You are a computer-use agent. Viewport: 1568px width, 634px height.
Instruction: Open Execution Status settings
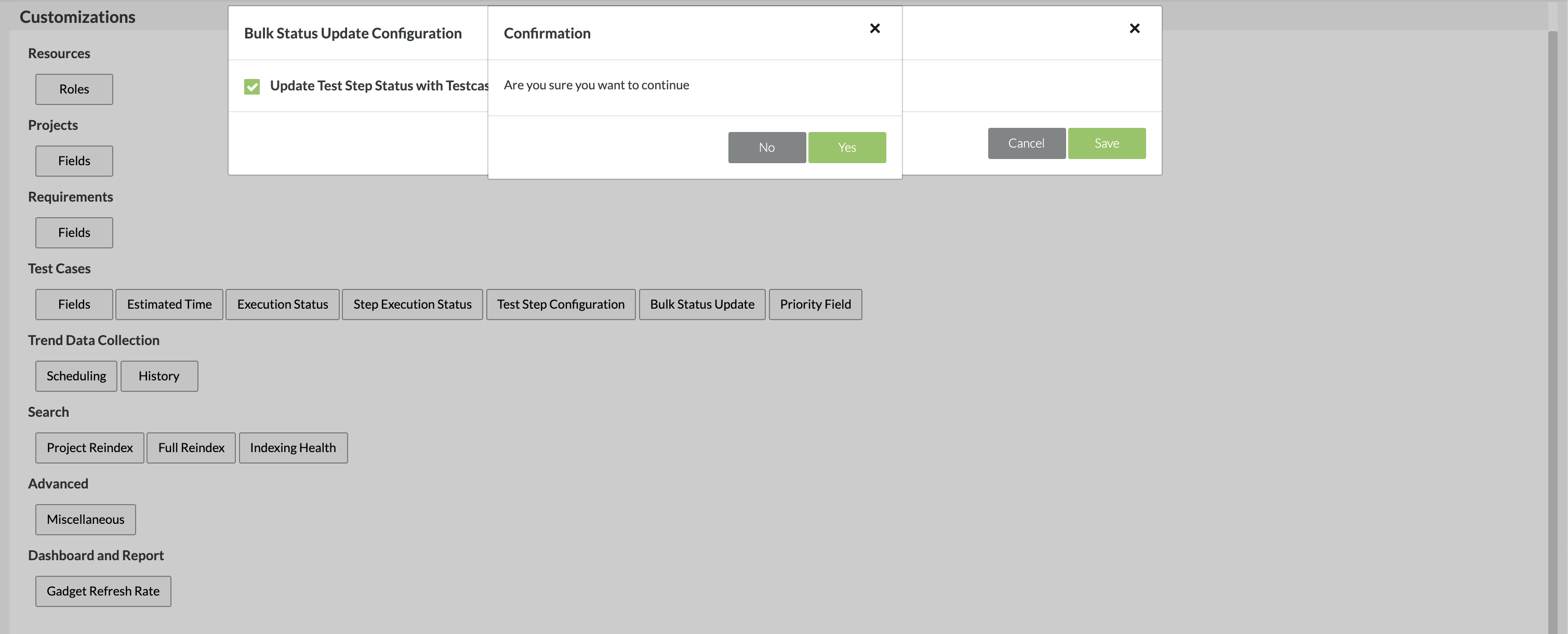[283, 305]
